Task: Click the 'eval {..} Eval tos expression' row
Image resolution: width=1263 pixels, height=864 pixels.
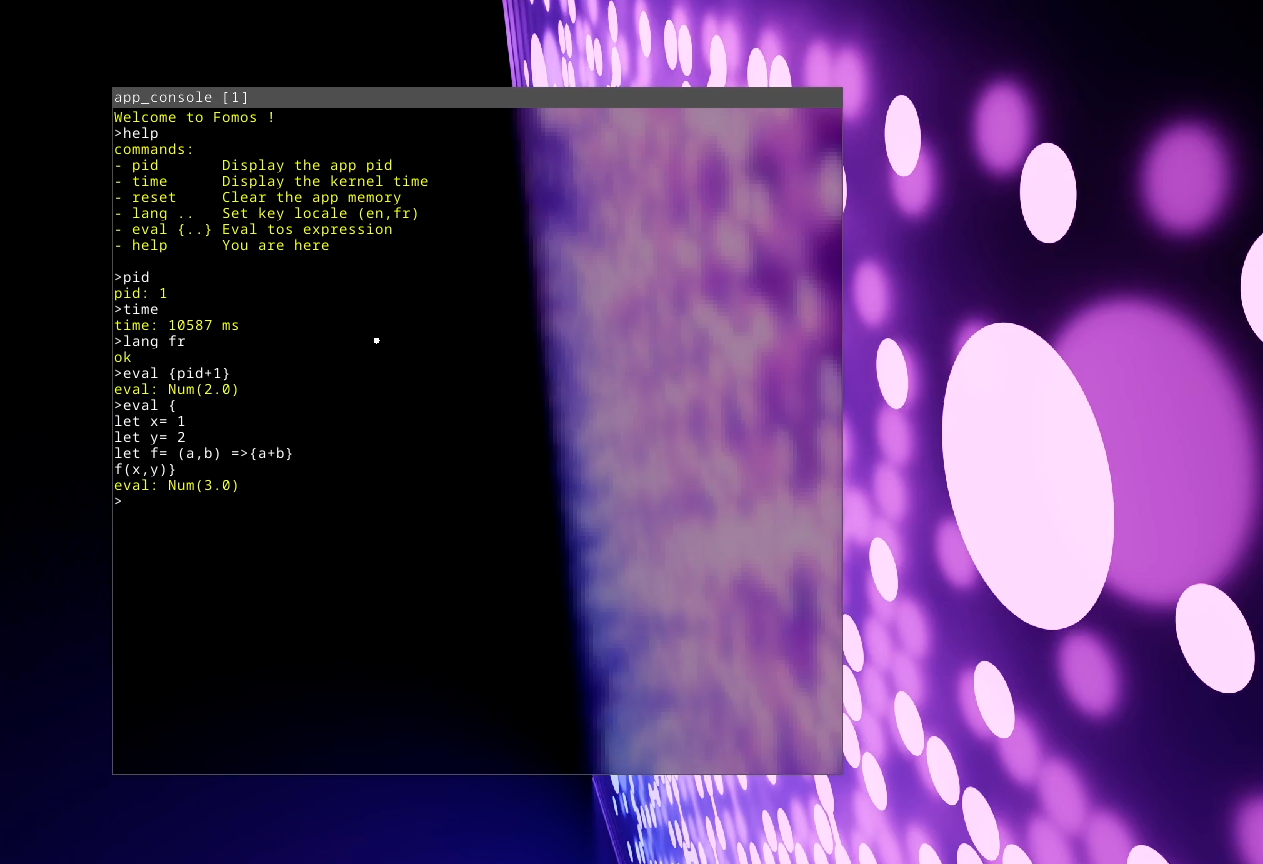Action: 253,230
